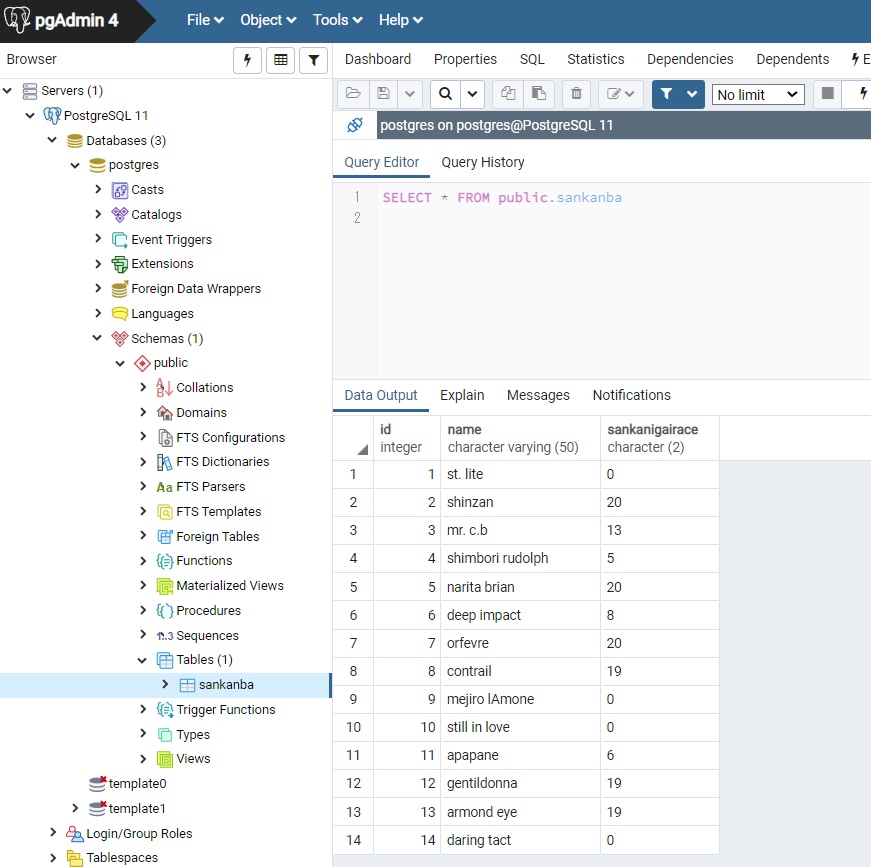This screenshot has height=867, width=871.
Task: Select the Trigger Functions tree item
Action: 226,709
